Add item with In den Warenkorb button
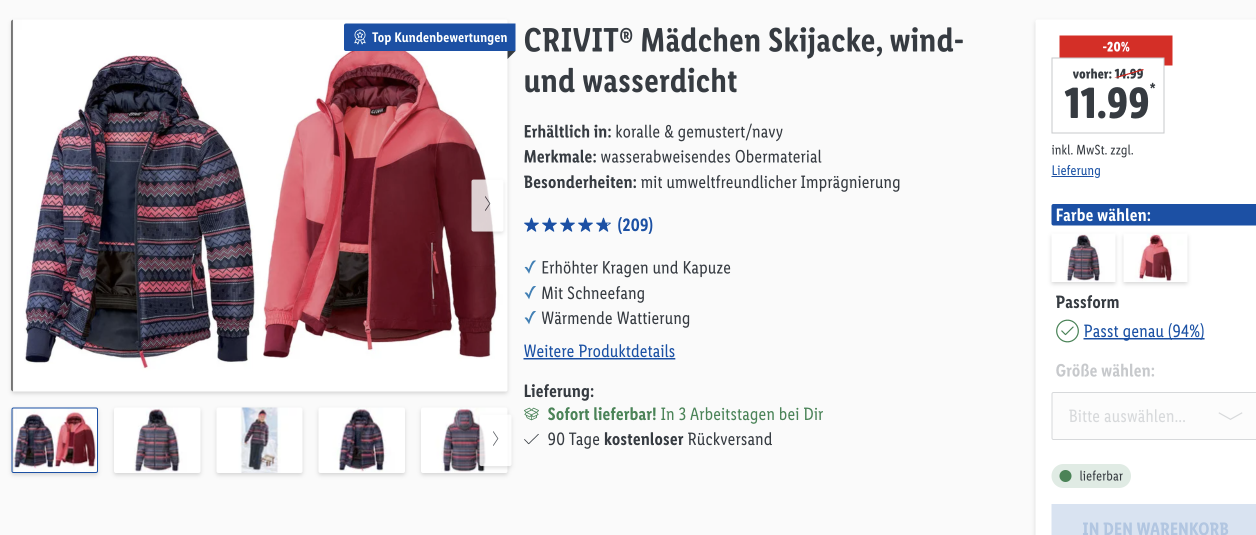Viewport: 1256px width, 535px height. point(1153,520)
